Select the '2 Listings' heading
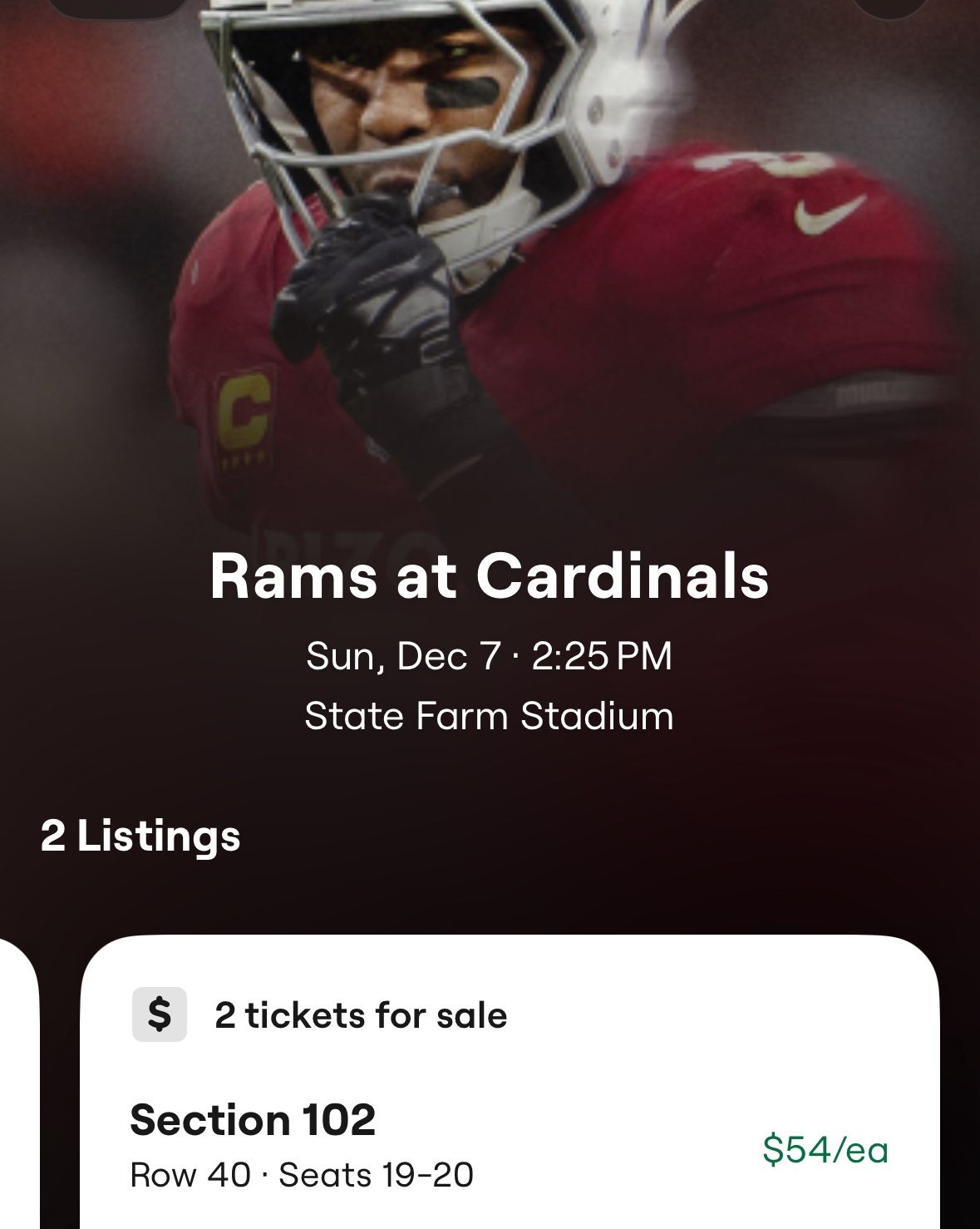Screen dimensions: 980x1229 tap(139, 836)
